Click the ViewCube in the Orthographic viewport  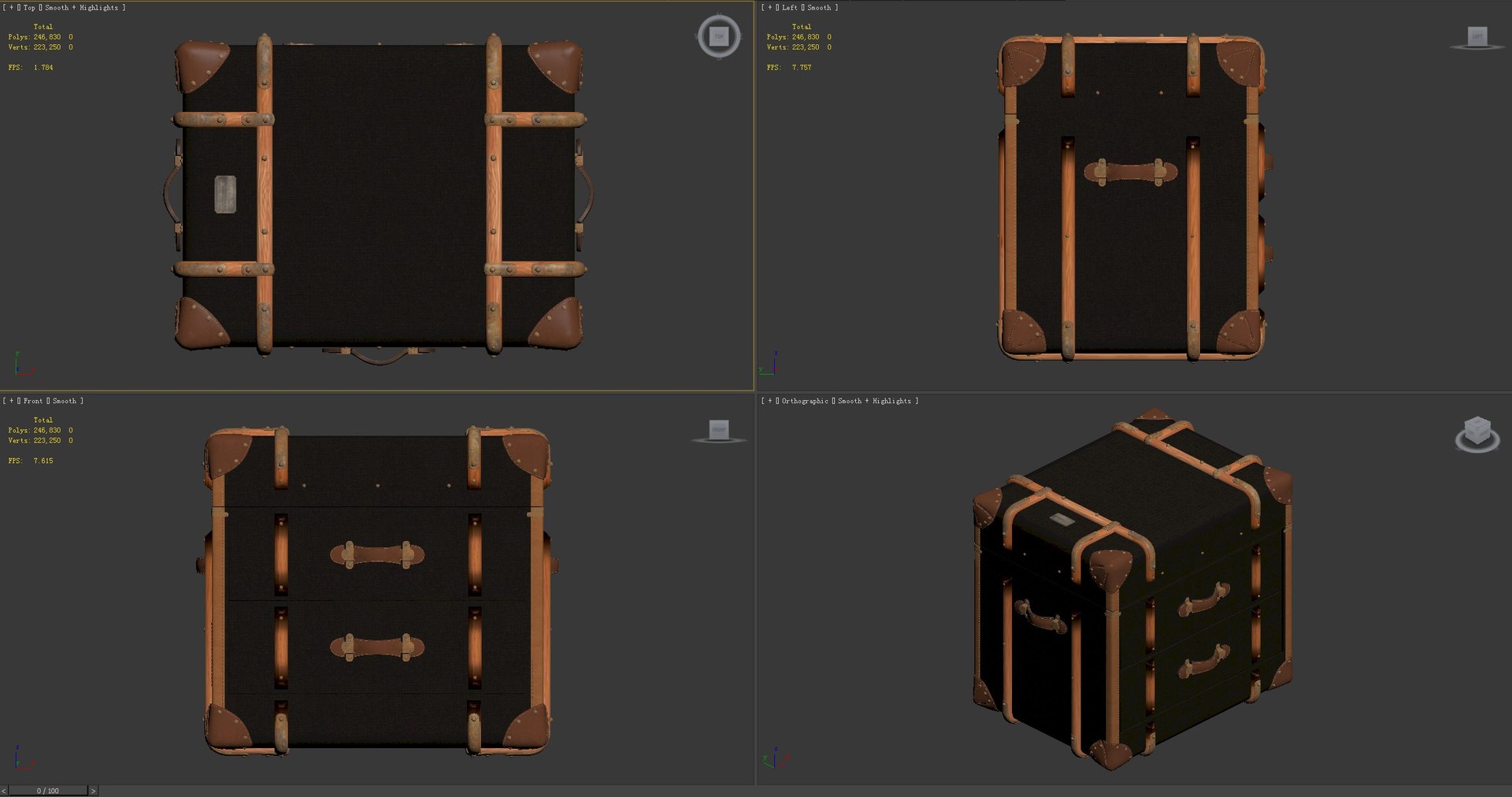pyautogui.click(x=1477, y=434)
